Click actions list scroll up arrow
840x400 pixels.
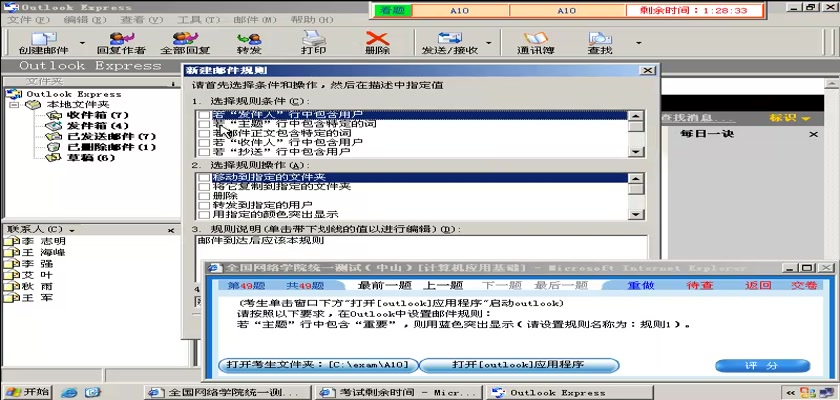click(636, 178)
